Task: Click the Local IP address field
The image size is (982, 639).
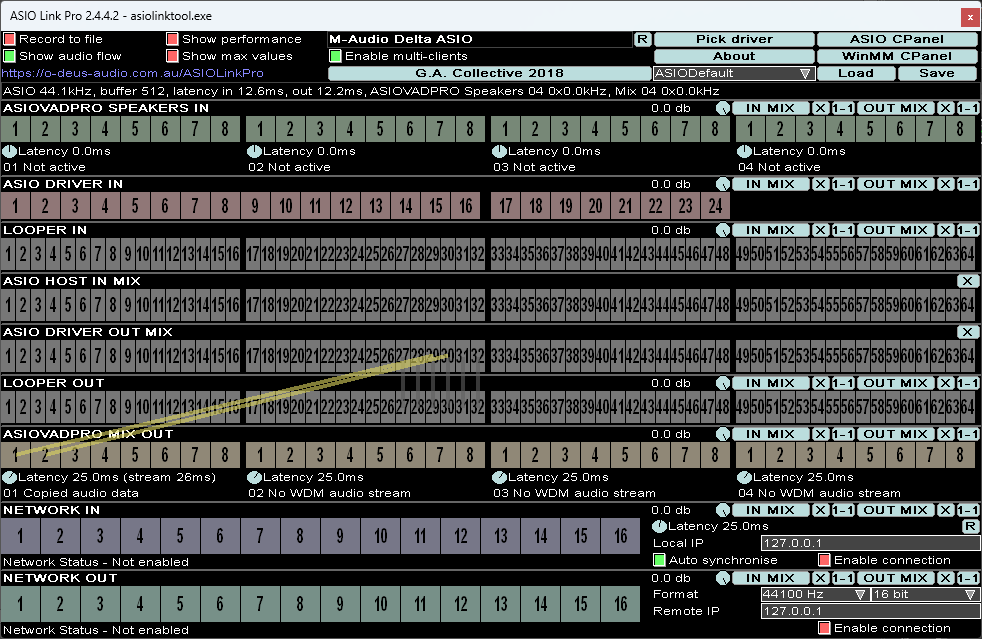Action: point(871,543)
